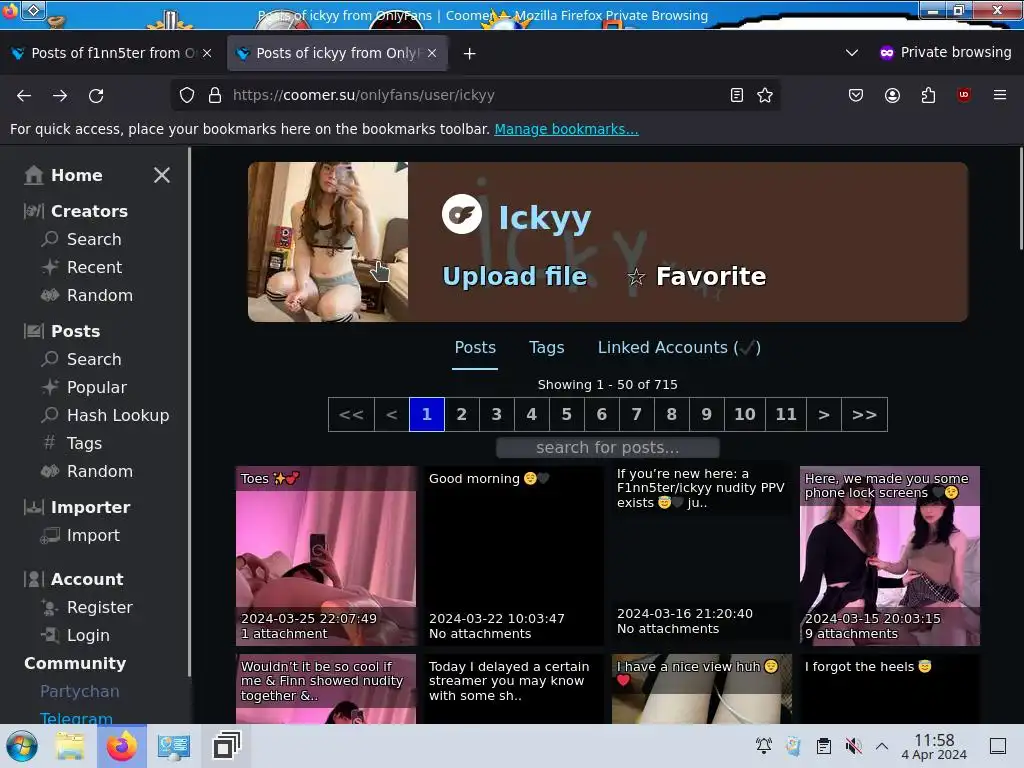Open the tracking protection shield icon
The image size is (1024, 768).
(x=187, y=95)
